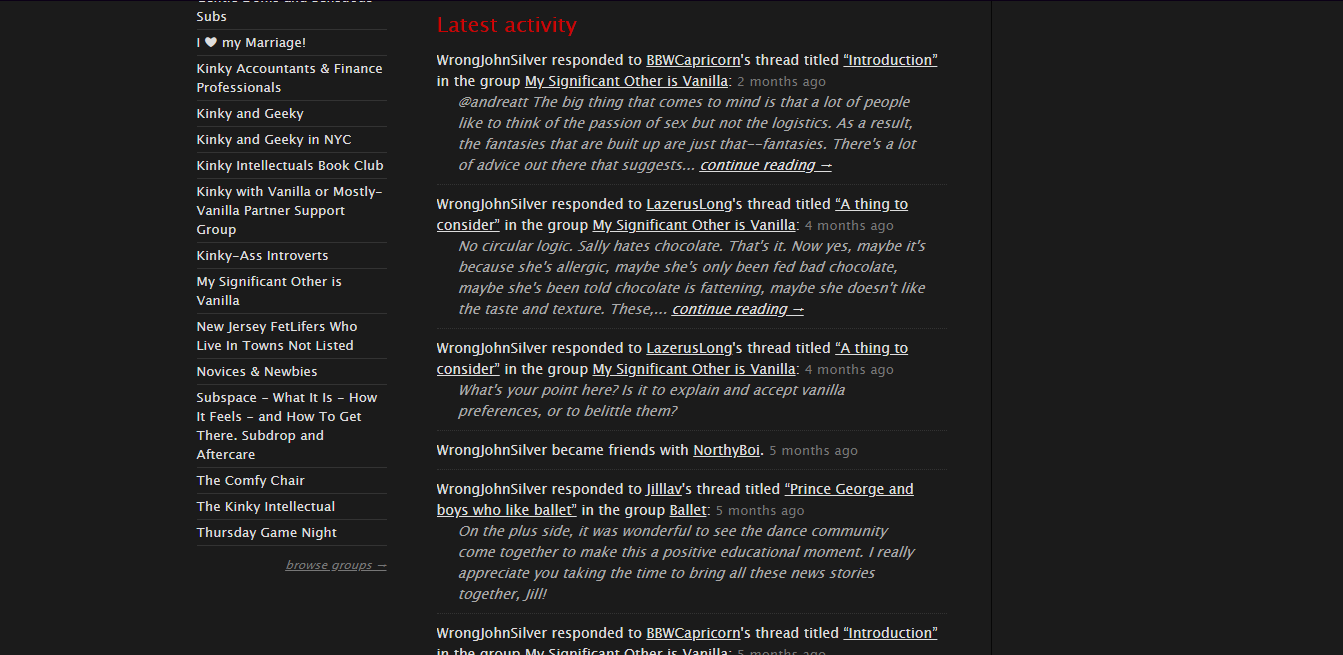
Task: Open "Prince George and boys who like ballet" thread
Action: (675, 499)
